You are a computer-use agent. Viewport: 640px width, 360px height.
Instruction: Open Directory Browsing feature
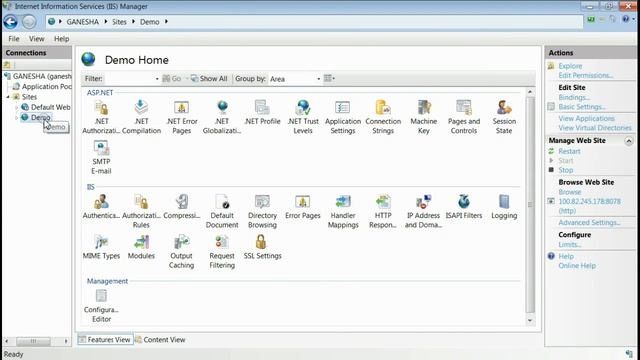tap(262, 211)
